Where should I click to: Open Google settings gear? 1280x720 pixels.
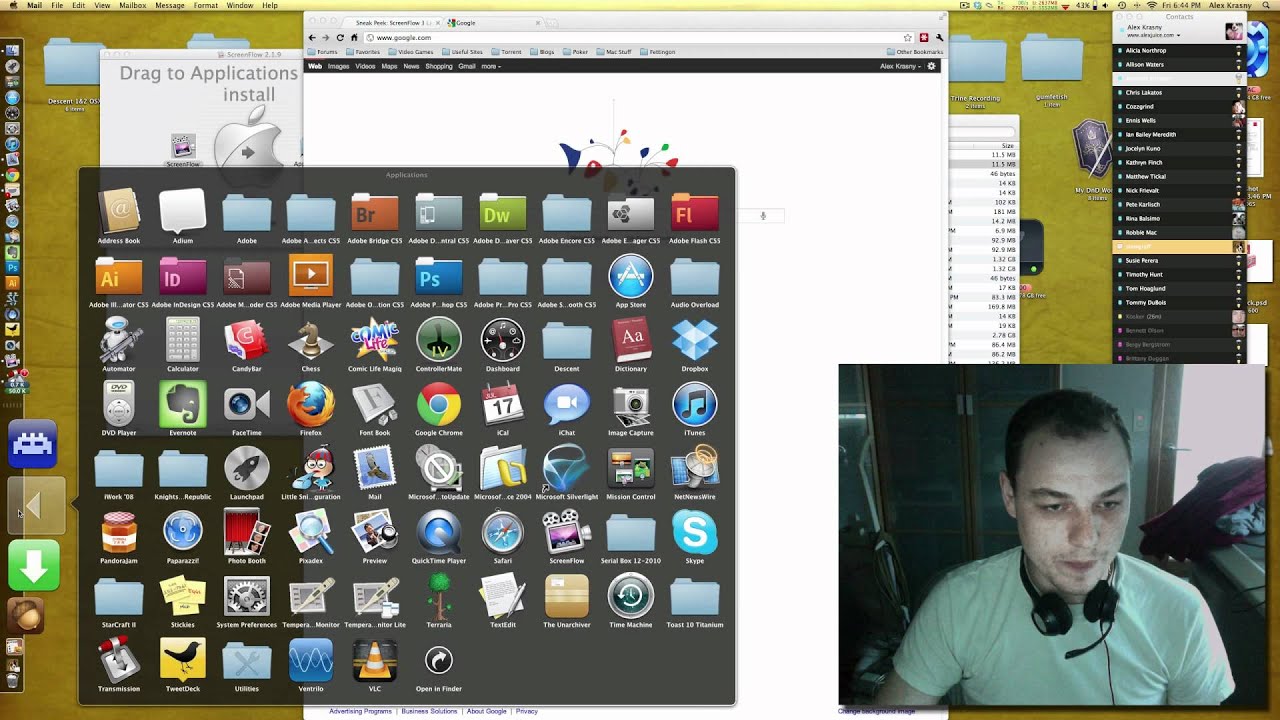point(932,66)
